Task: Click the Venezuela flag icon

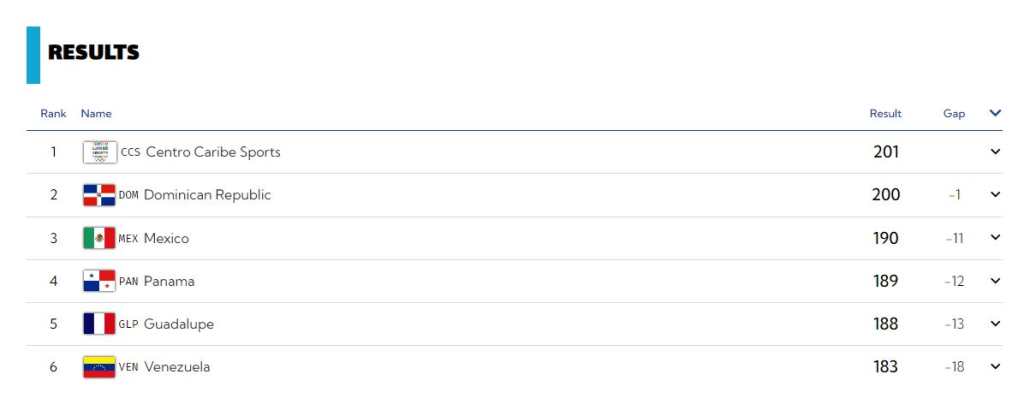Action: click(x=99, y=367)
